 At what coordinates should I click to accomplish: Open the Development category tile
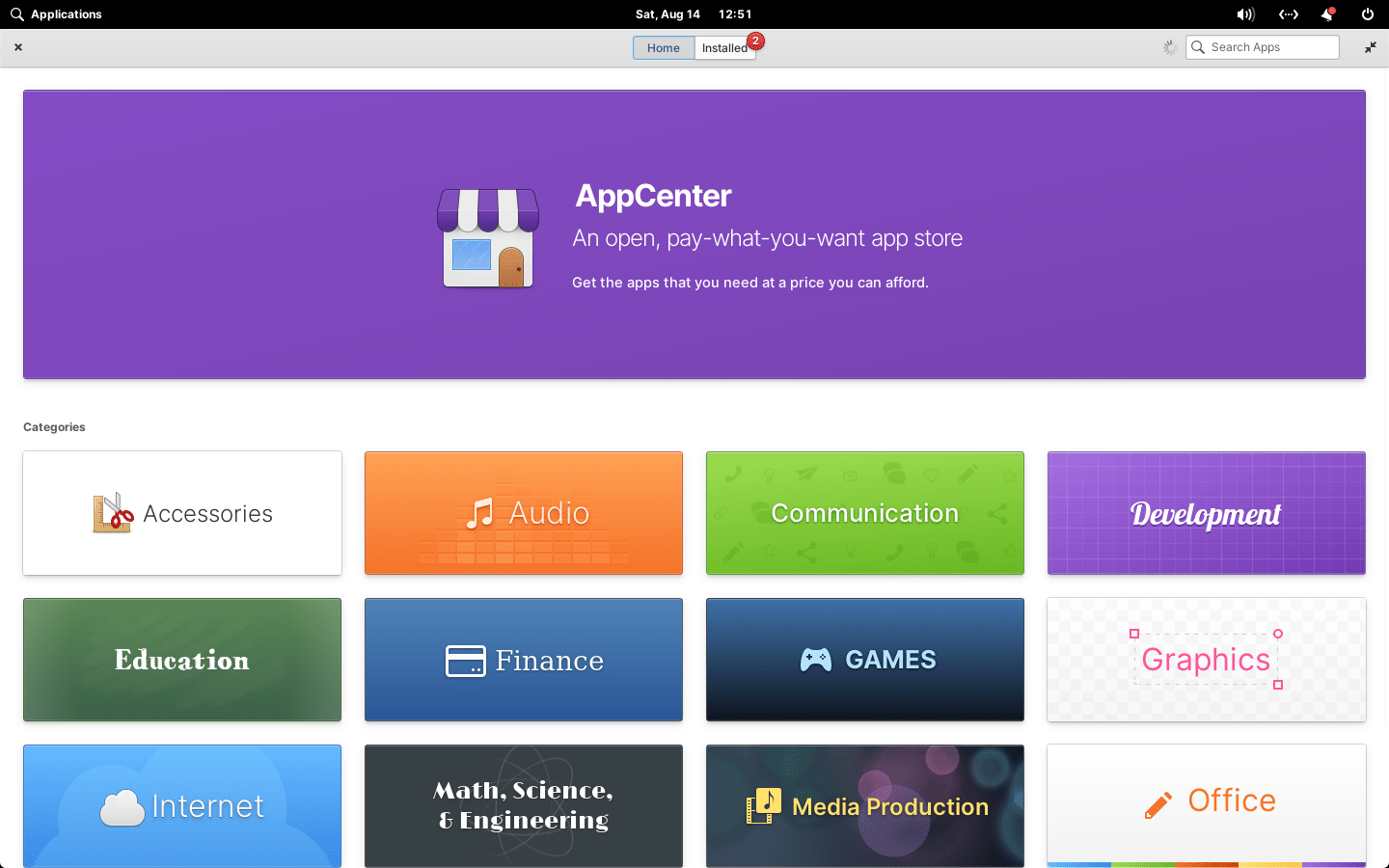(x=1207, y=513)
